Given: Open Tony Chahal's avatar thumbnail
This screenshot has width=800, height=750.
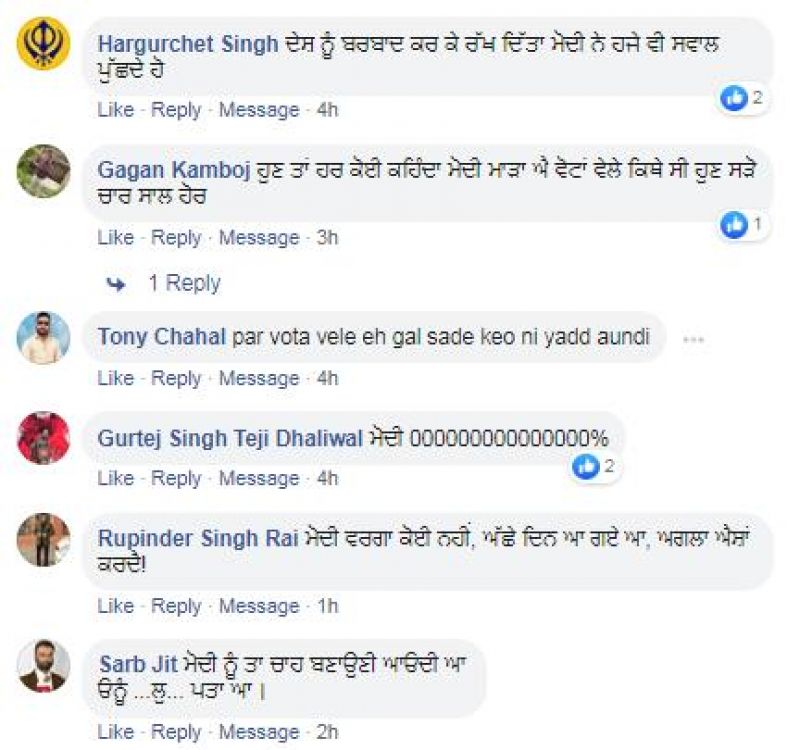Looking at the screenshot, I should 44,337.
